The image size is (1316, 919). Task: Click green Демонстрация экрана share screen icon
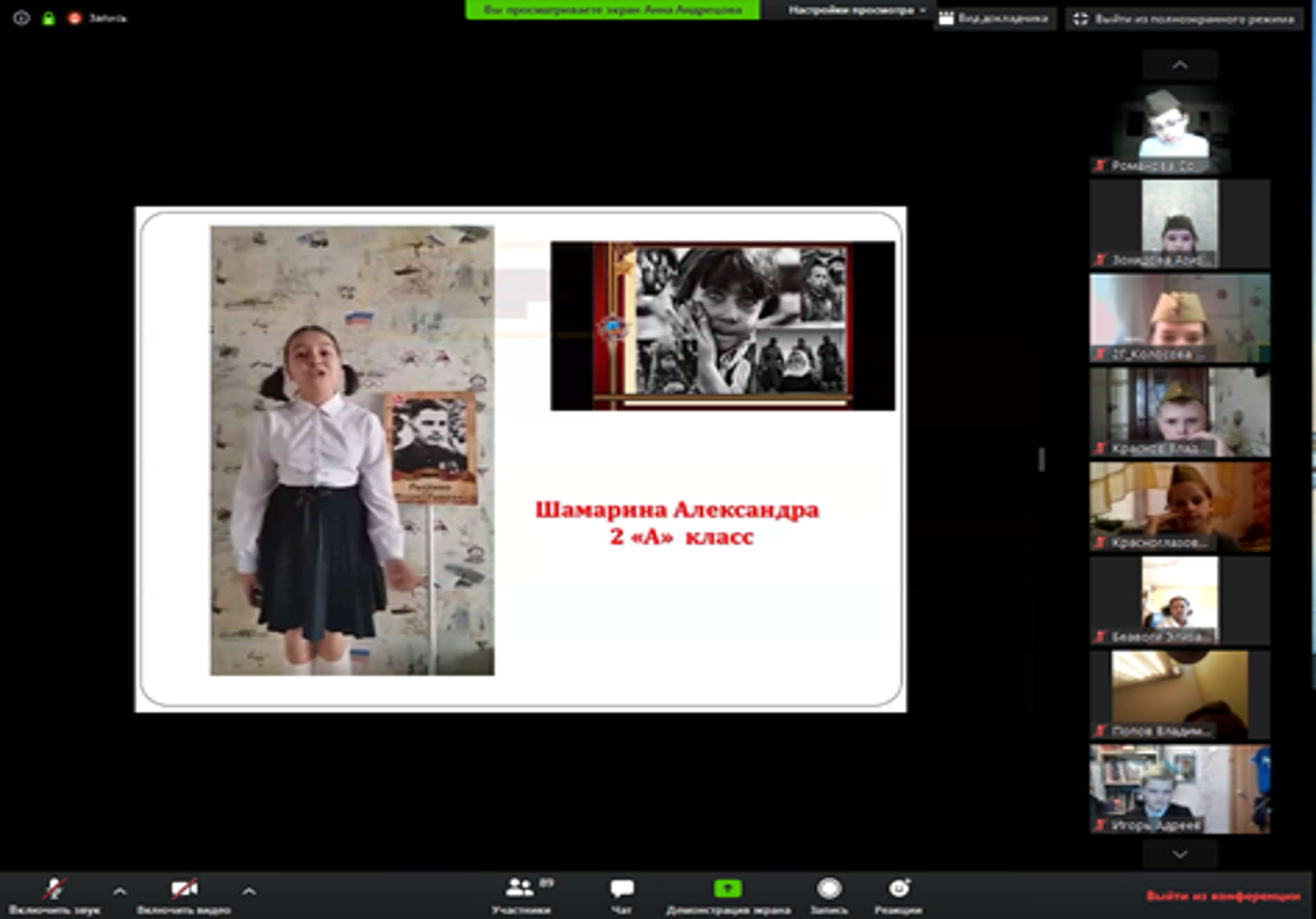point(728,889)
